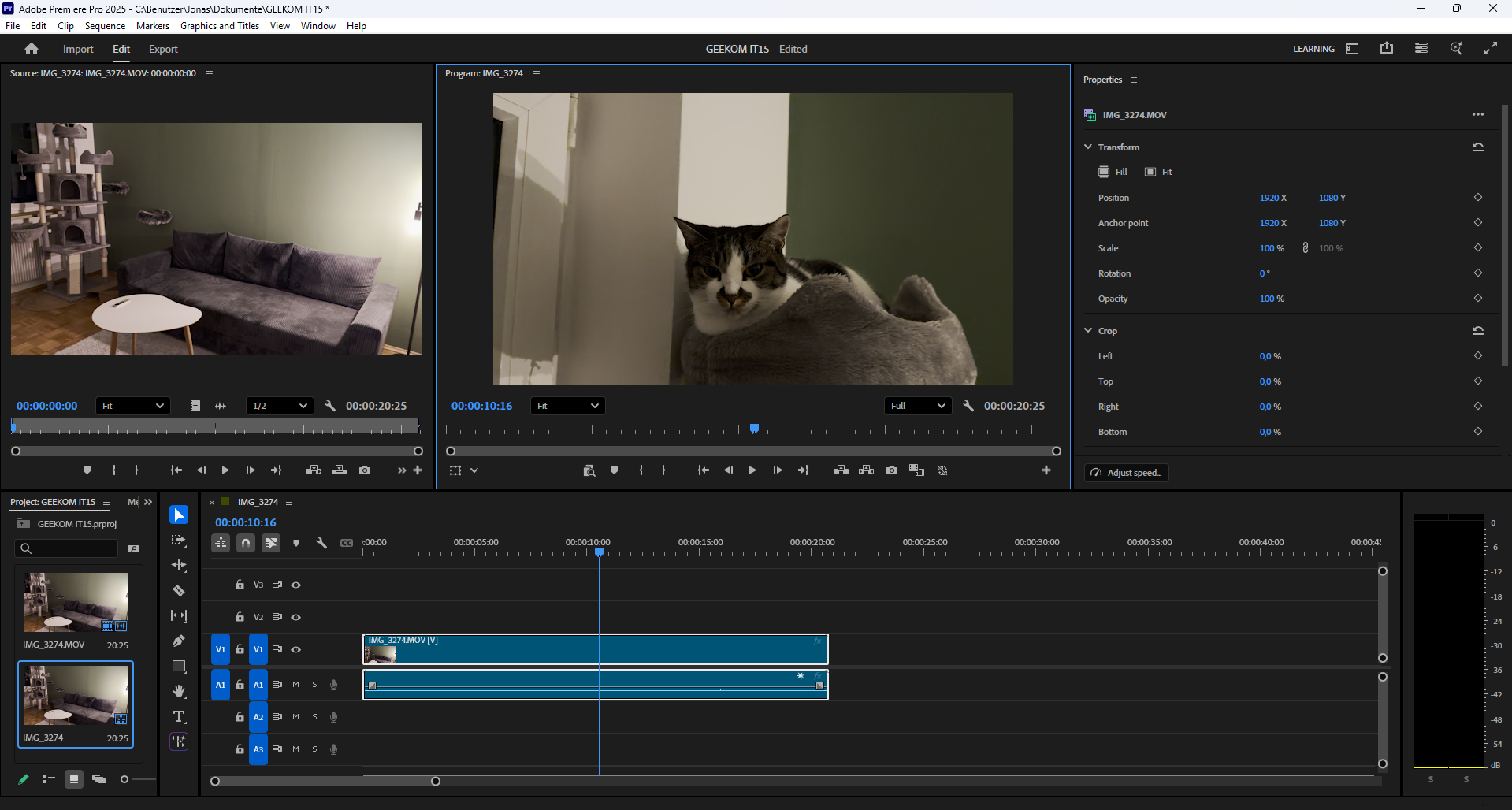Image resolution: width=1512 pixels, height=810 pixels.
Task: Mute audio track A1
Action: [x=296, y=685]
